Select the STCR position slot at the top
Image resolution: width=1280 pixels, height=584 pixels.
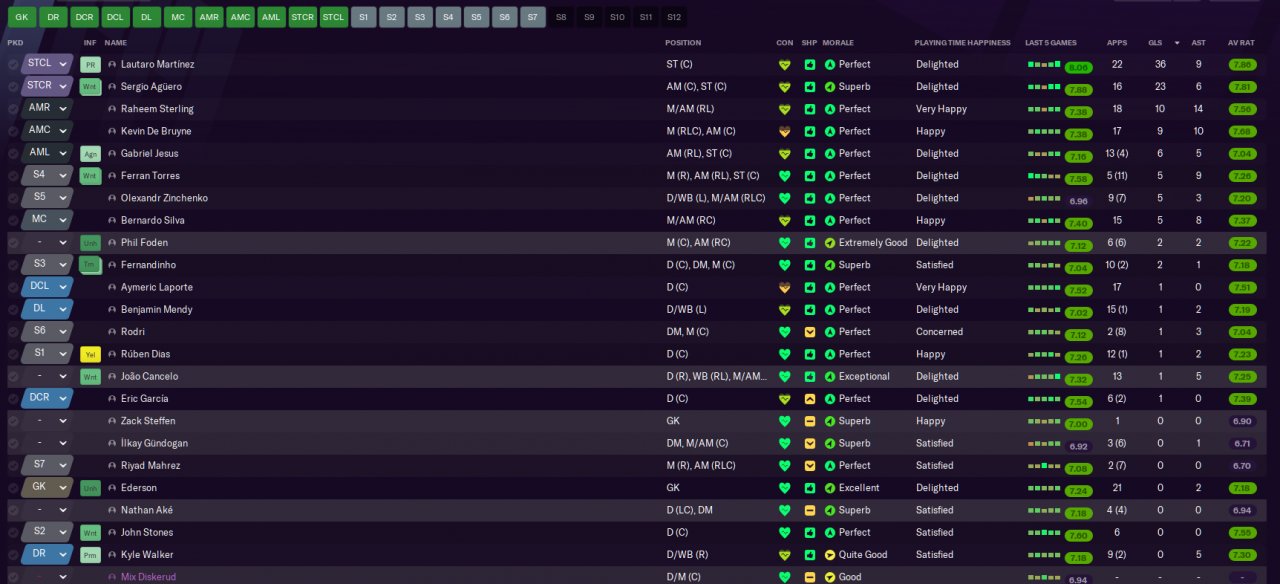point(302,17)
